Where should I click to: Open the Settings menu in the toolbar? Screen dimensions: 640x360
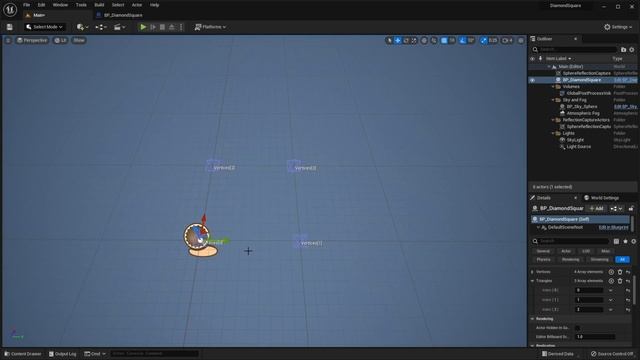(618, 27)
